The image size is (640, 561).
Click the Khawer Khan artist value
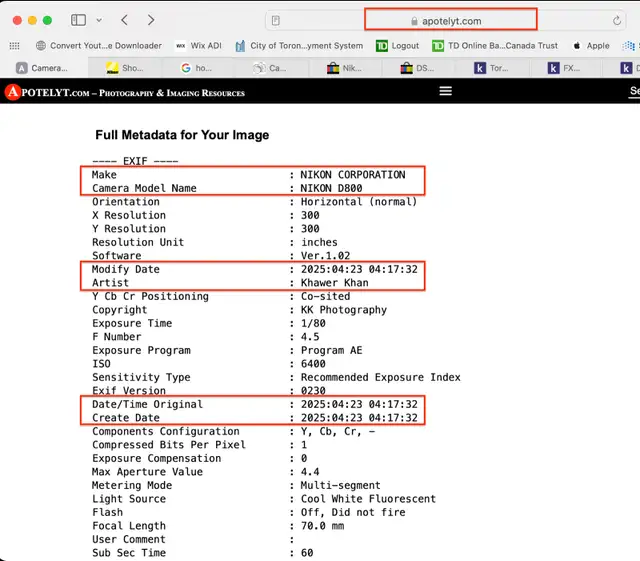pos(335,283)
